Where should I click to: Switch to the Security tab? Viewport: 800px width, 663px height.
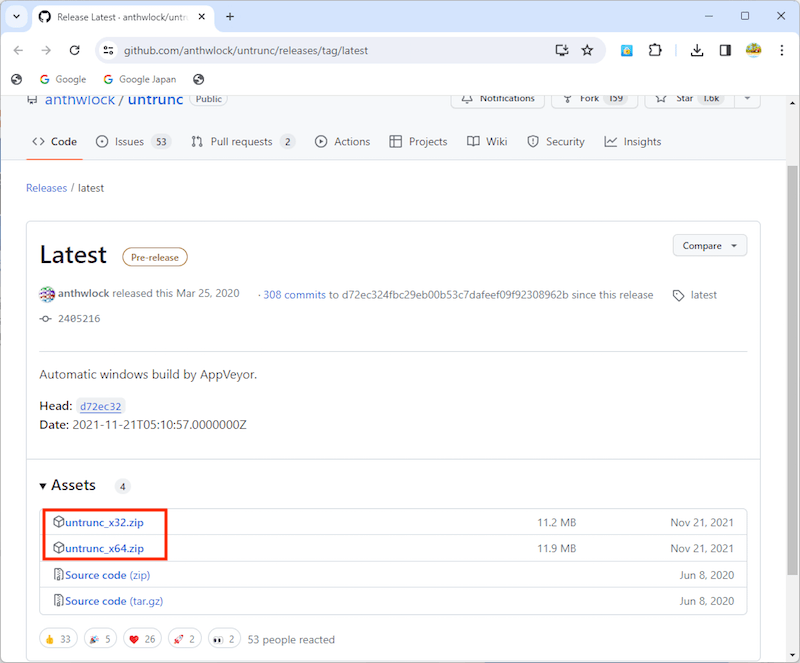(556, 142)
